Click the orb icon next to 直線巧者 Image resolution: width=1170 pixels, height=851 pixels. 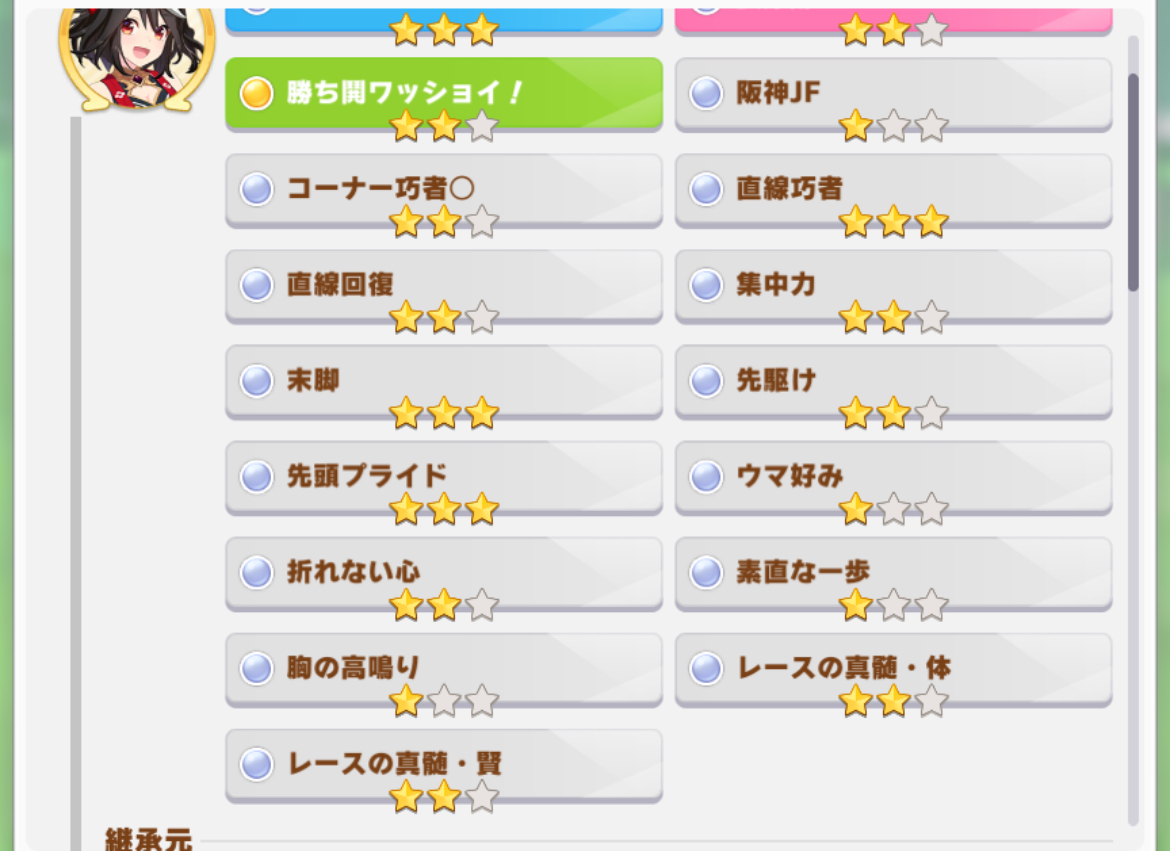point(706,189)
